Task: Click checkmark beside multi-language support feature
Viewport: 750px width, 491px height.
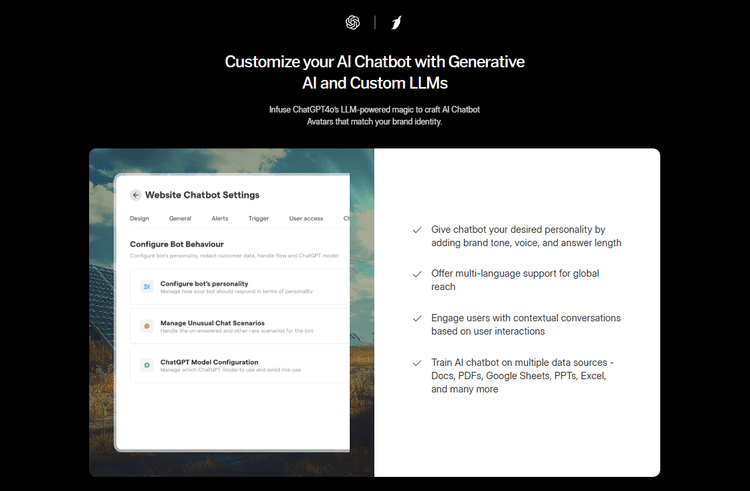Action: pos(417,273)
